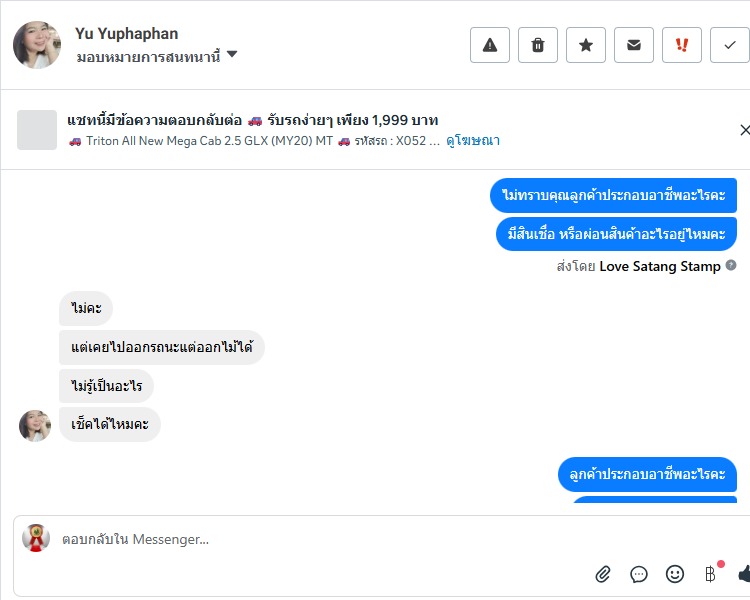
Task: Close the ad reply banner
Action: tap(744, 130)
